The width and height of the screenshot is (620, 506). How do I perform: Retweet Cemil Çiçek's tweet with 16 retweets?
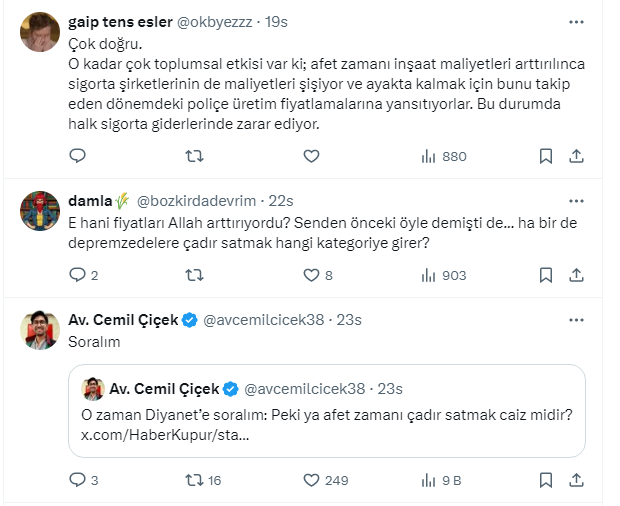pyautogui.click(x=195, y=480)
